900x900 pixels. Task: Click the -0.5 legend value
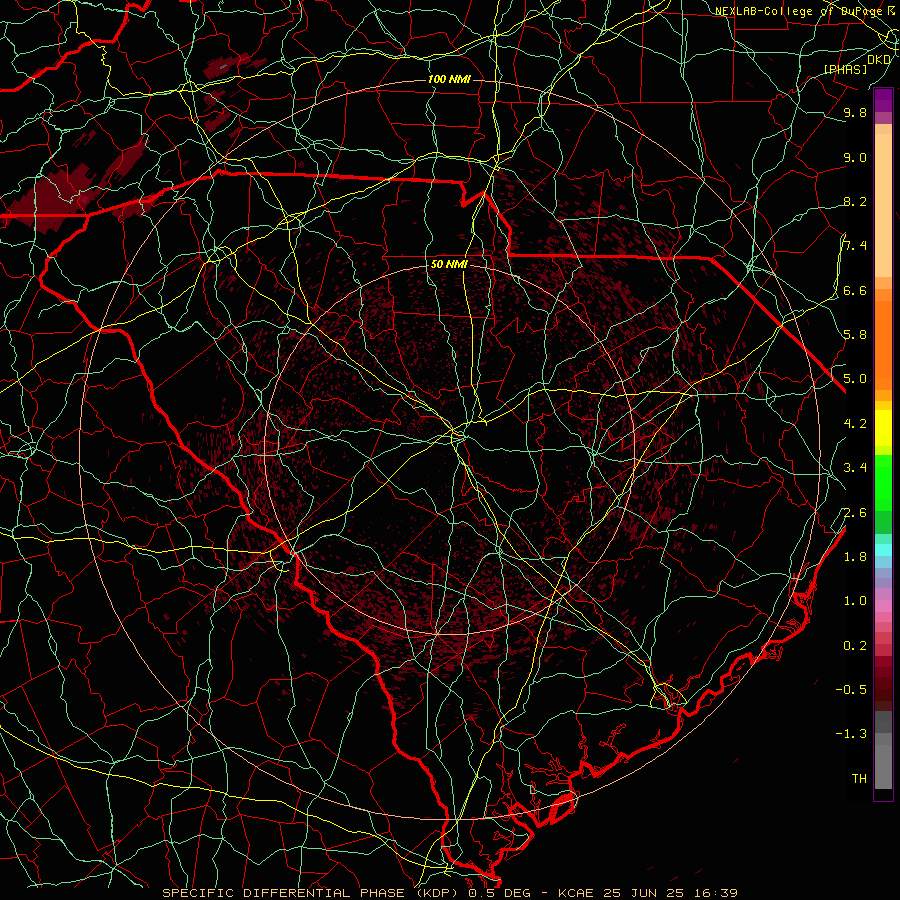(851, 689)
